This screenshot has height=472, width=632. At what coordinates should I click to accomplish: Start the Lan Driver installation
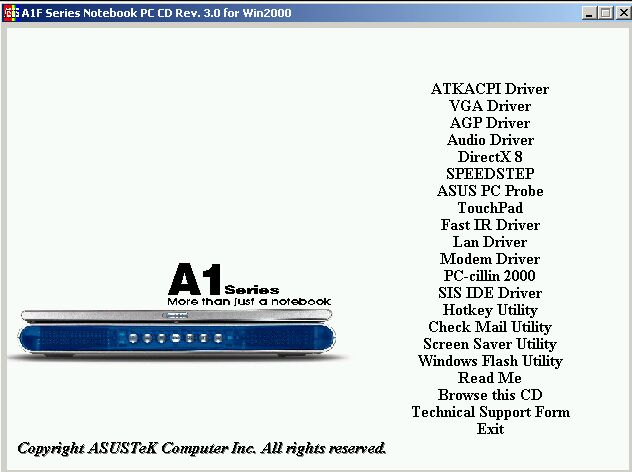[x=490, y=242]
